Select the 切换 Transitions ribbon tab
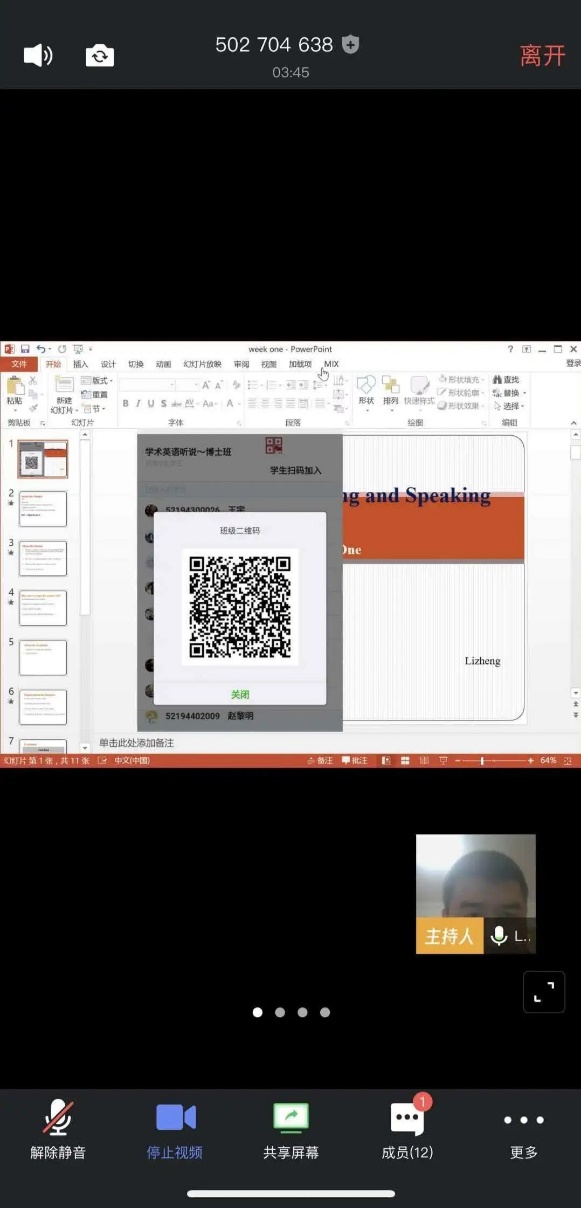This screenshot has width=581, height=1208. point(136,364)
